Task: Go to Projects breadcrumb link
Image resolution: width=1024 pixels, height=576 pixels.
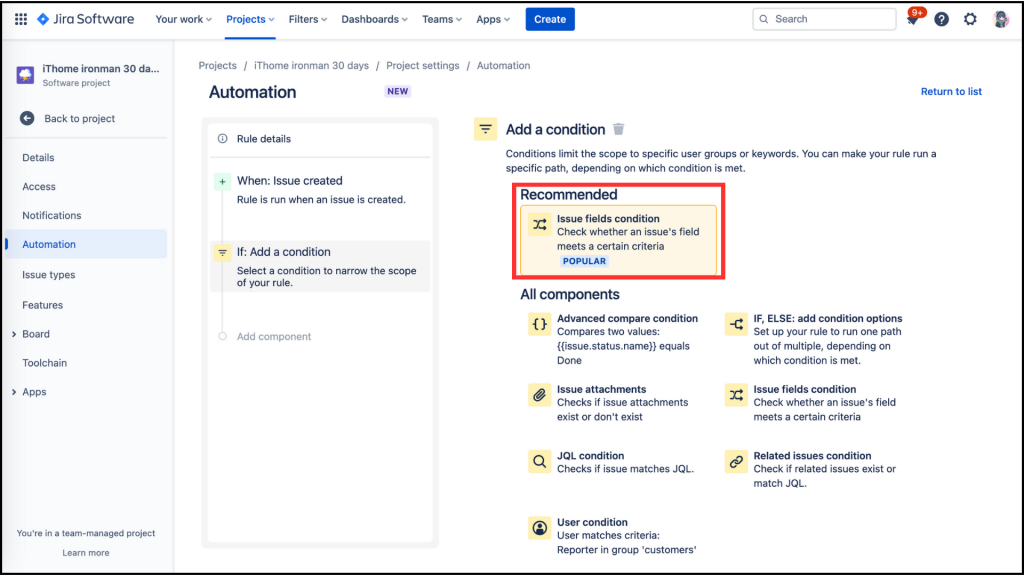Action: click(217, 65)
